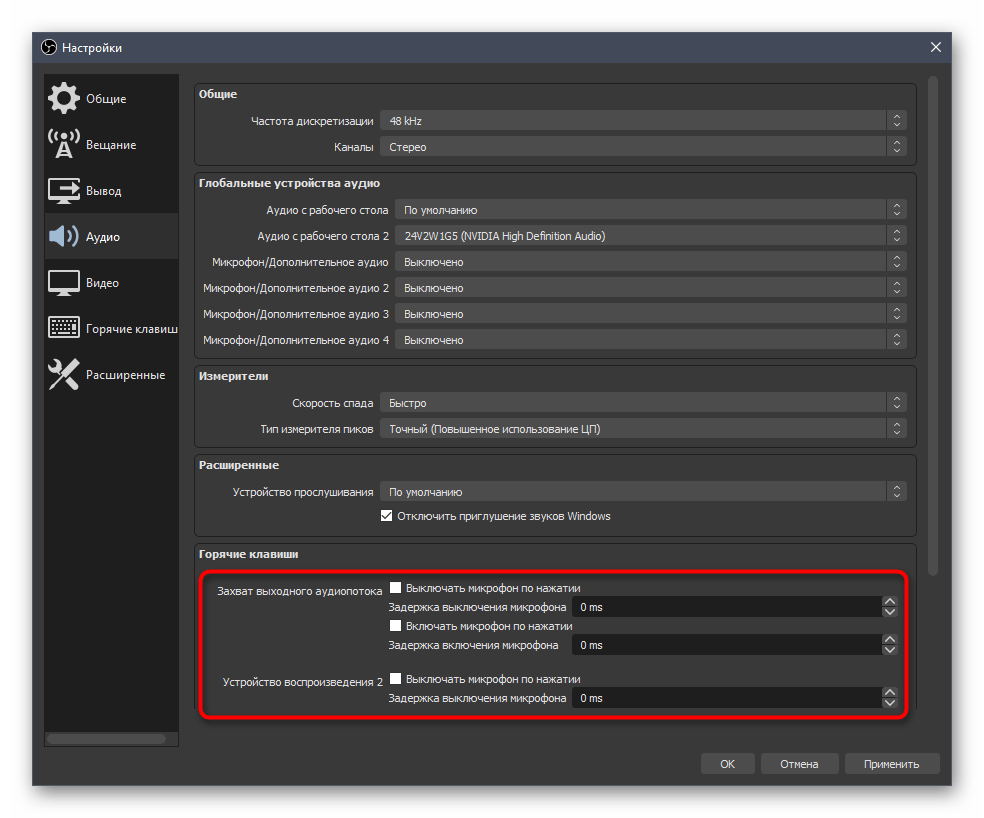
Task: Enable Включать микрофон по нажатии checkbox
Action: click(396, 625)
